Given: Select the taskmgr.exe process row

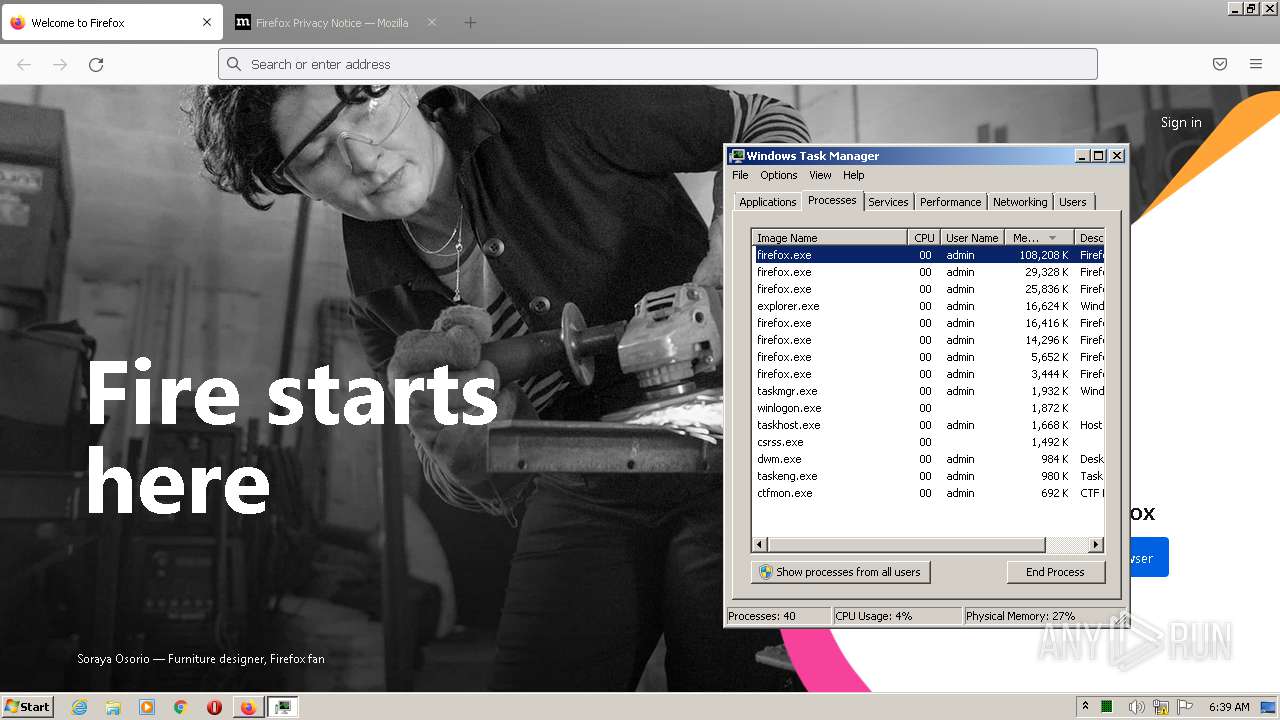Looking at the screenshot, I should (929, 391).
